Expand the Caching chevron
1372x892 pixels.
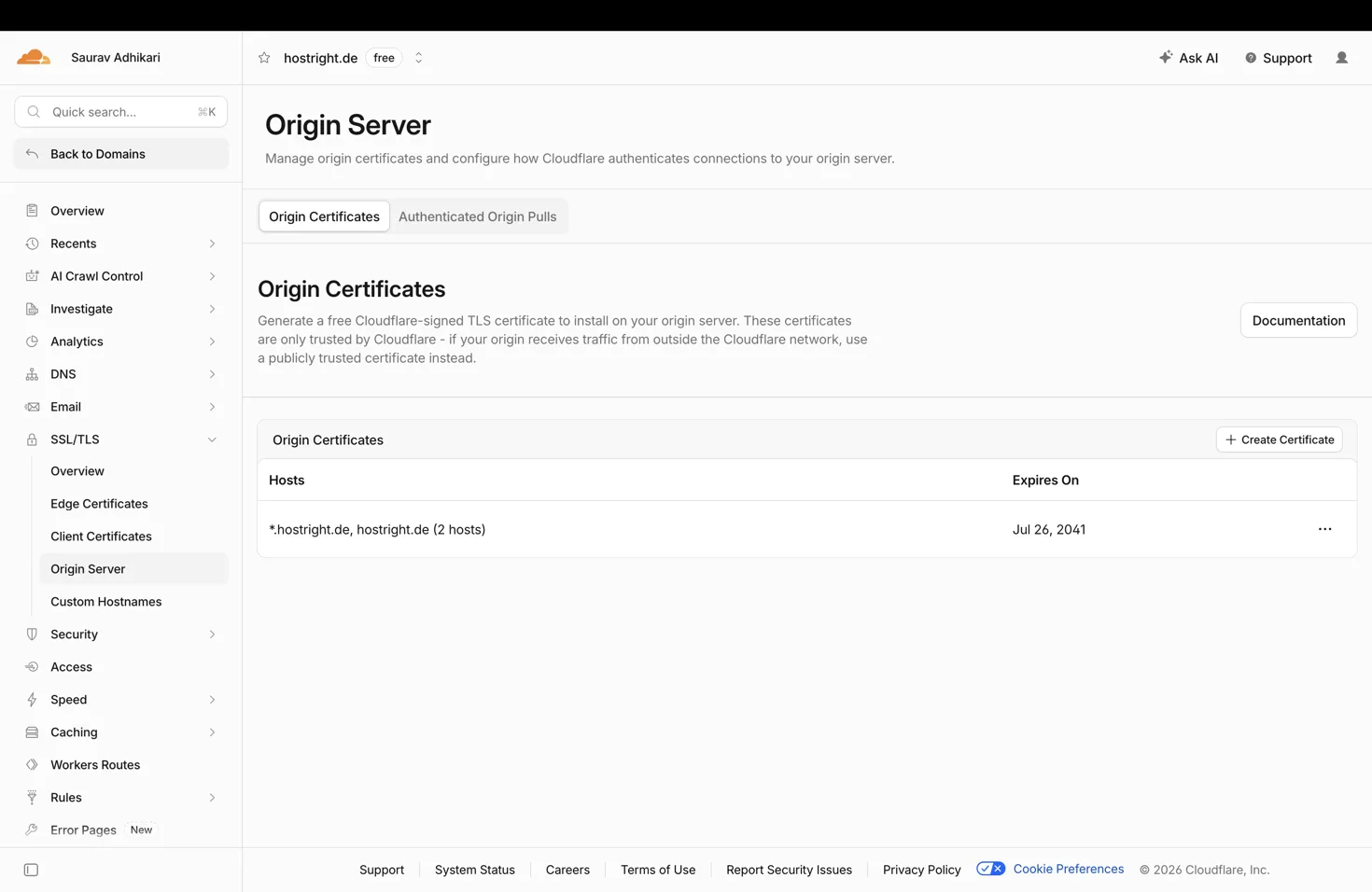(212, 732)
